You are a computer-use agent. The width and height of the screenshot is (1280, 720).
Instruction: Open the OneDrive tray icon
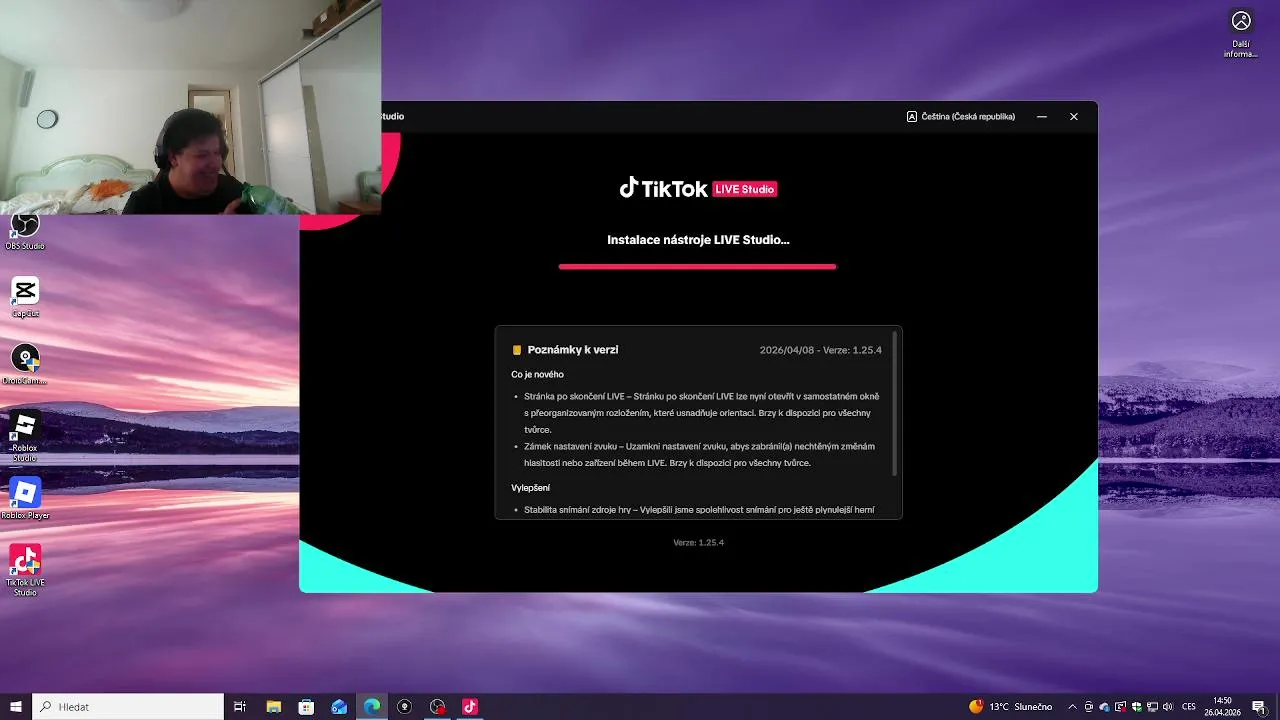[1104, 706]
